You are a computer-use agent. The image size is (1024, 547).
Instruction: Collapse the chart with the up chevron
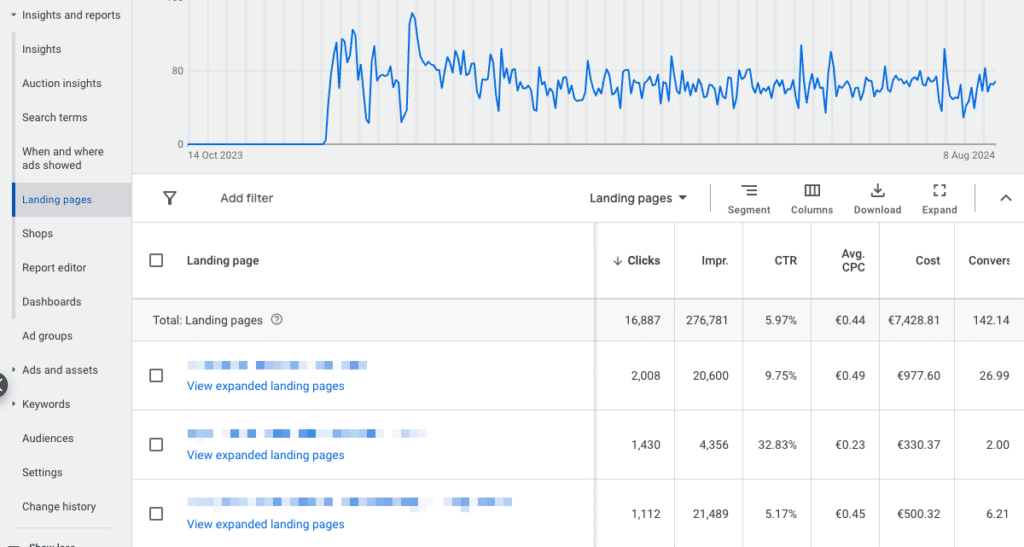(1006, 198)
